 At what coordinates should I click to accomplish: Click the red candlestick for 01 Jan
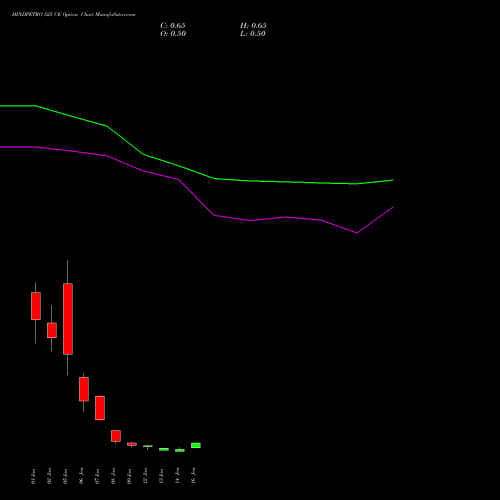[x=36, y=306]
